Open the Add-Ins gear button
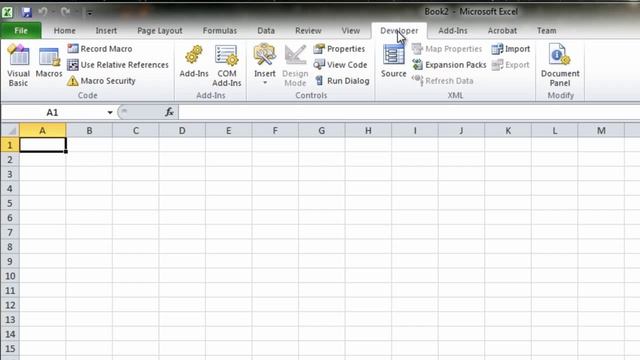640x360 pixels. 194,61
